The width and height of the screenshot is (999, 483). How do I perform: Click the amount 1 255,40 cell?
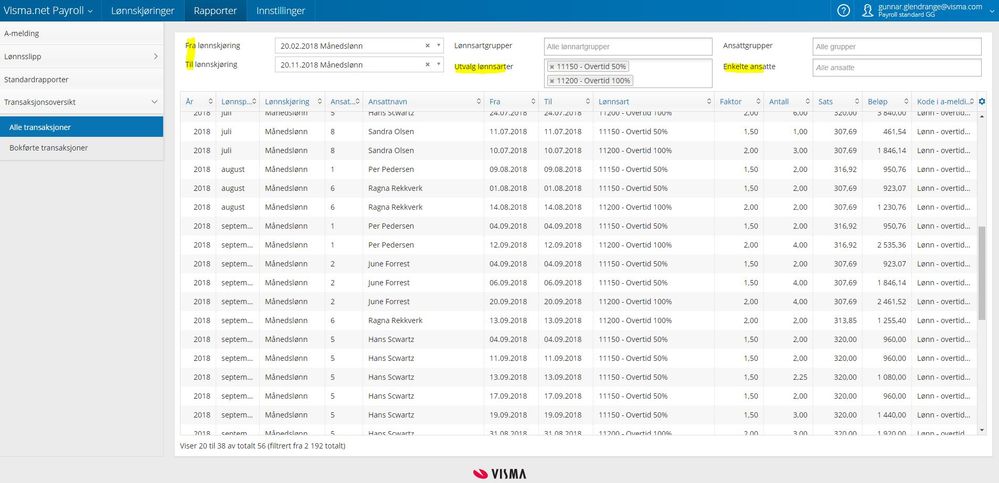(x=888, y=320)
